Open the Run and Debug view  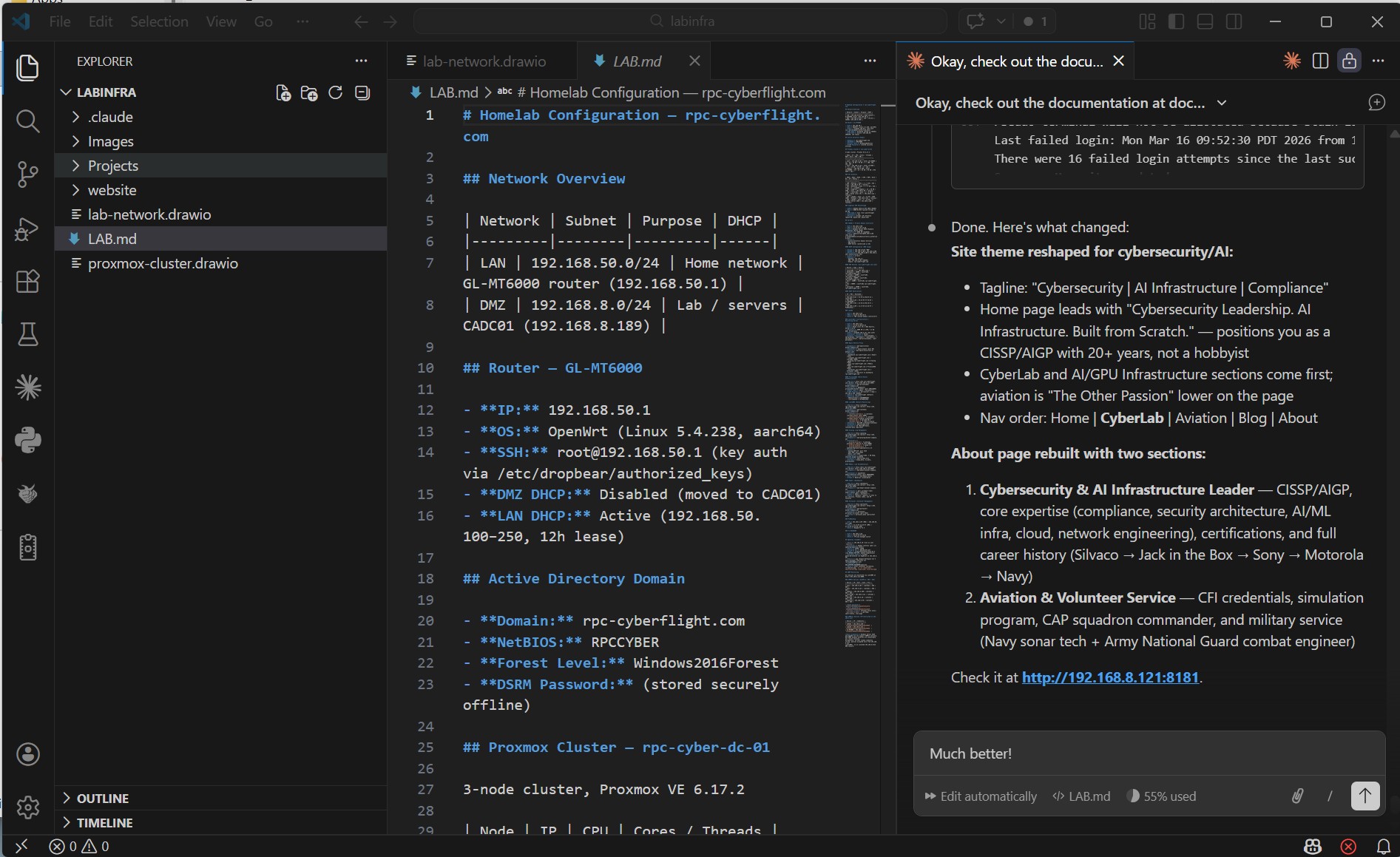[27, 228]
